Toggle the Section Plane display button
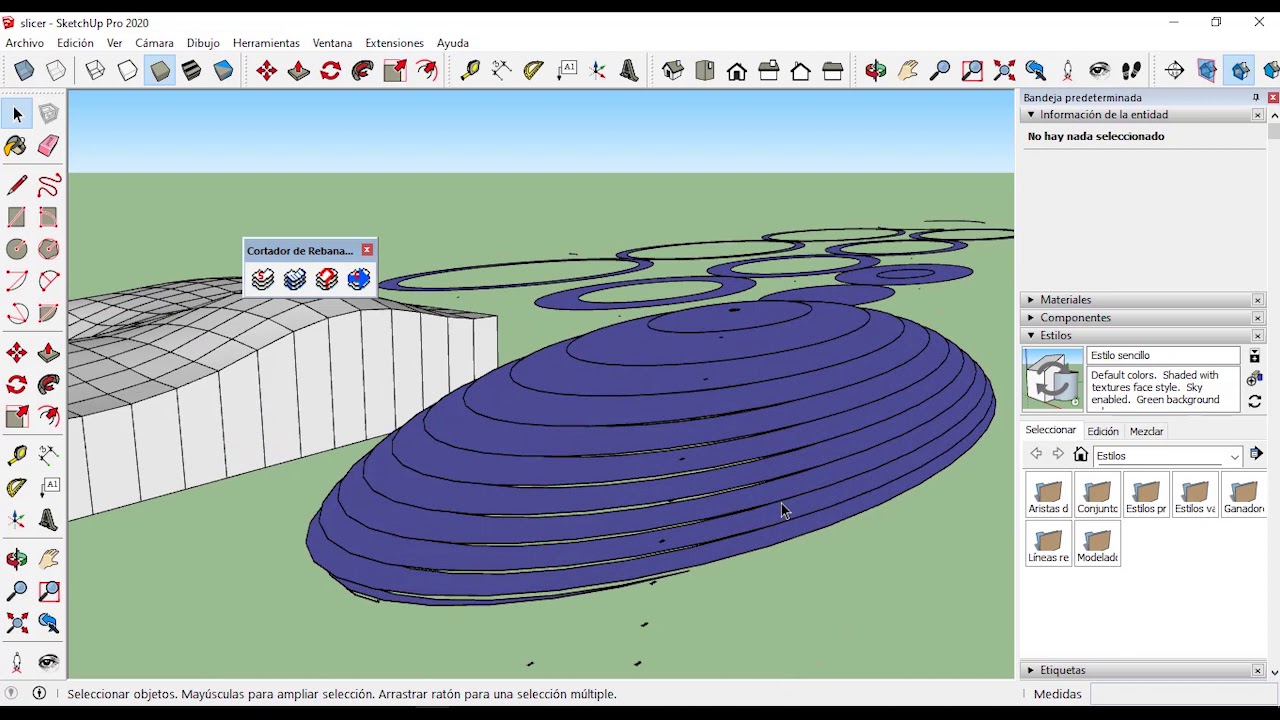The height and width of the screenshot is (720, 1280). tap(1207, 71)
